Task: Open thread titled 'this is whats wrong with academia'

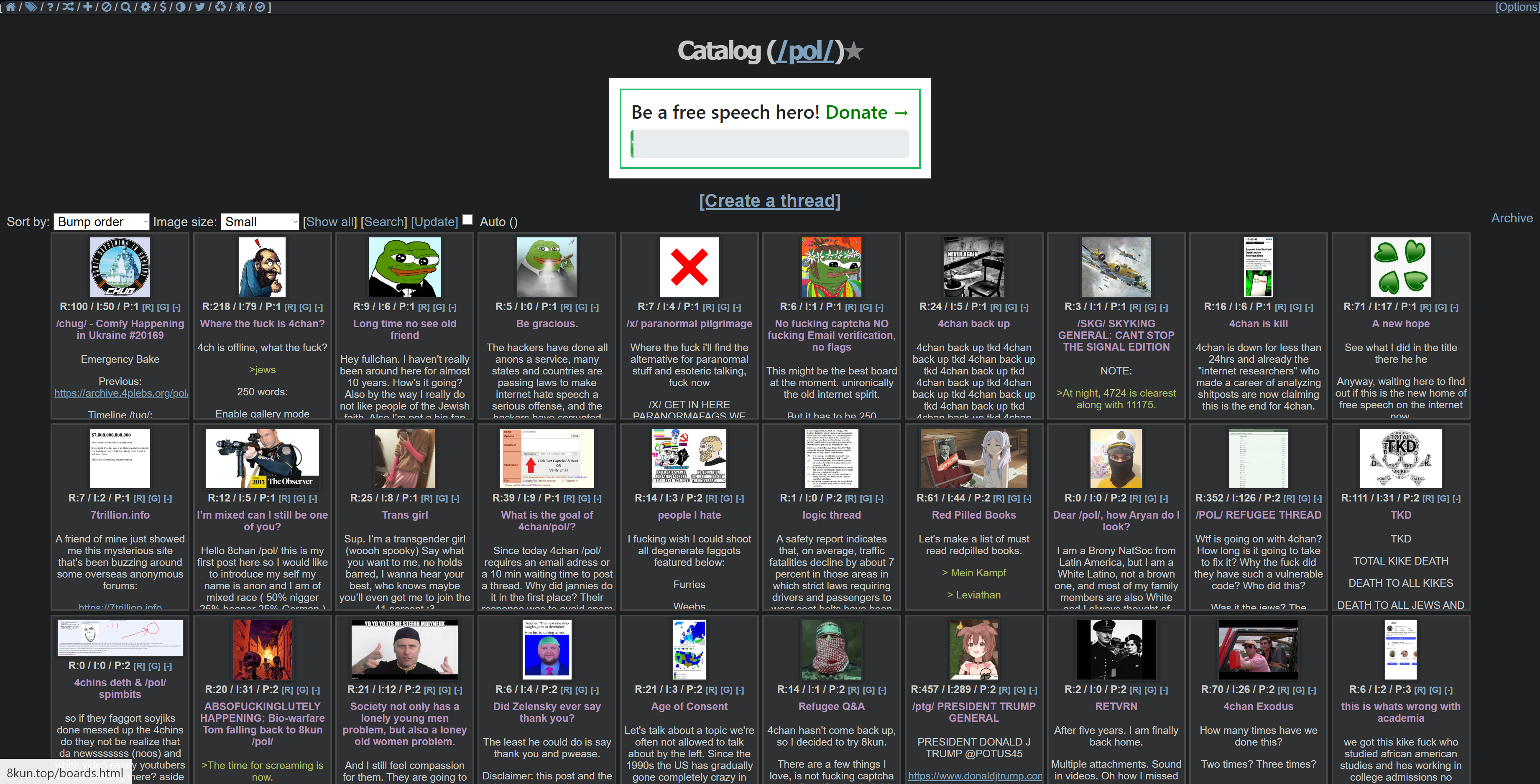Action: 1400,712
